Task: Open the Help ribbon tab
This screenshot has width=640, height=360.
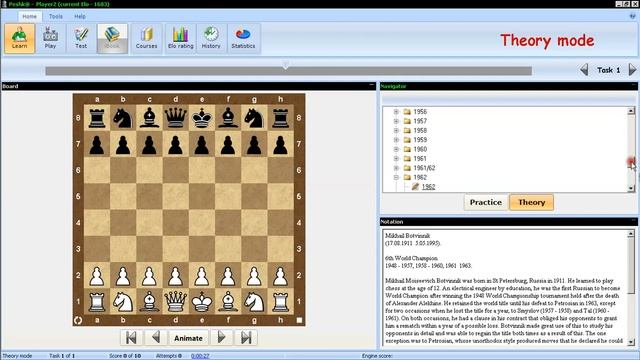Action: (80, 16)
